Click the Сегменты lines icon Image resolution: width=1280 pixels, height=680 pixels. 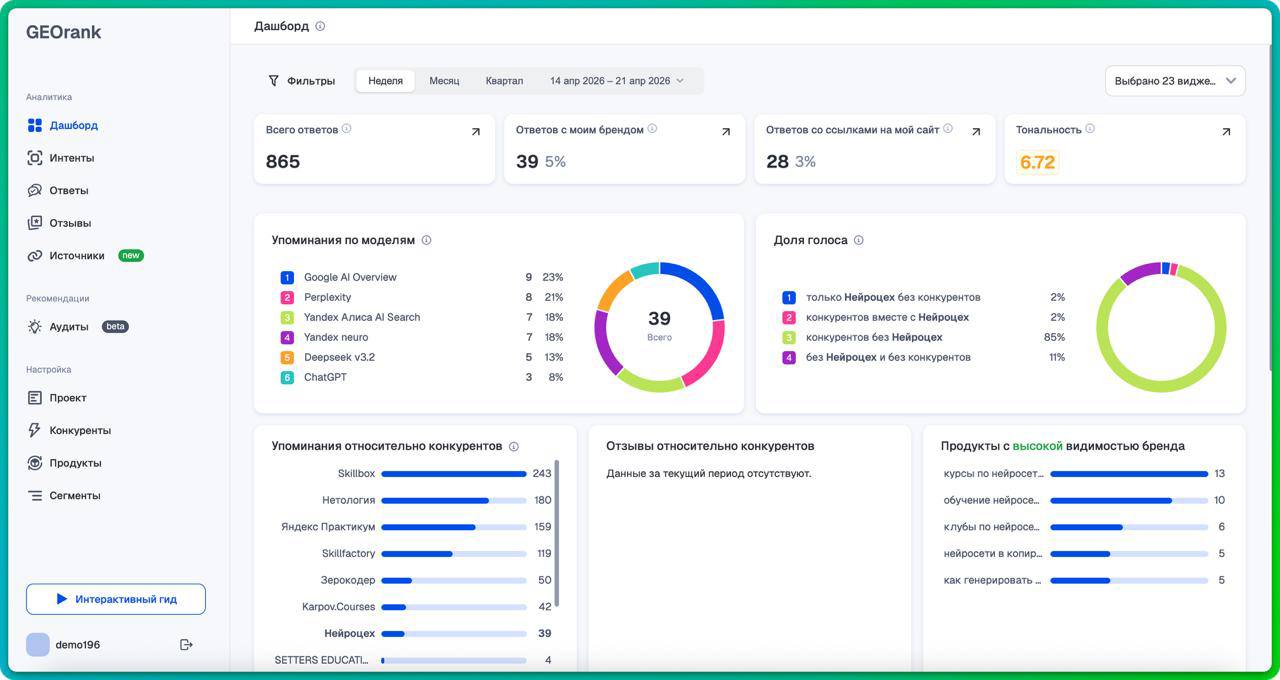[x=35, y=495]
